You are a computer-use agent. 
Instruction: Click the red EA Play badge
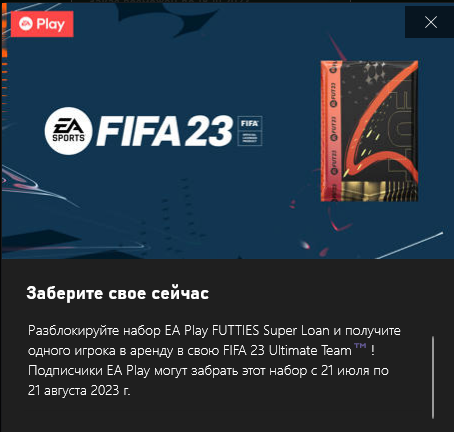42,24
